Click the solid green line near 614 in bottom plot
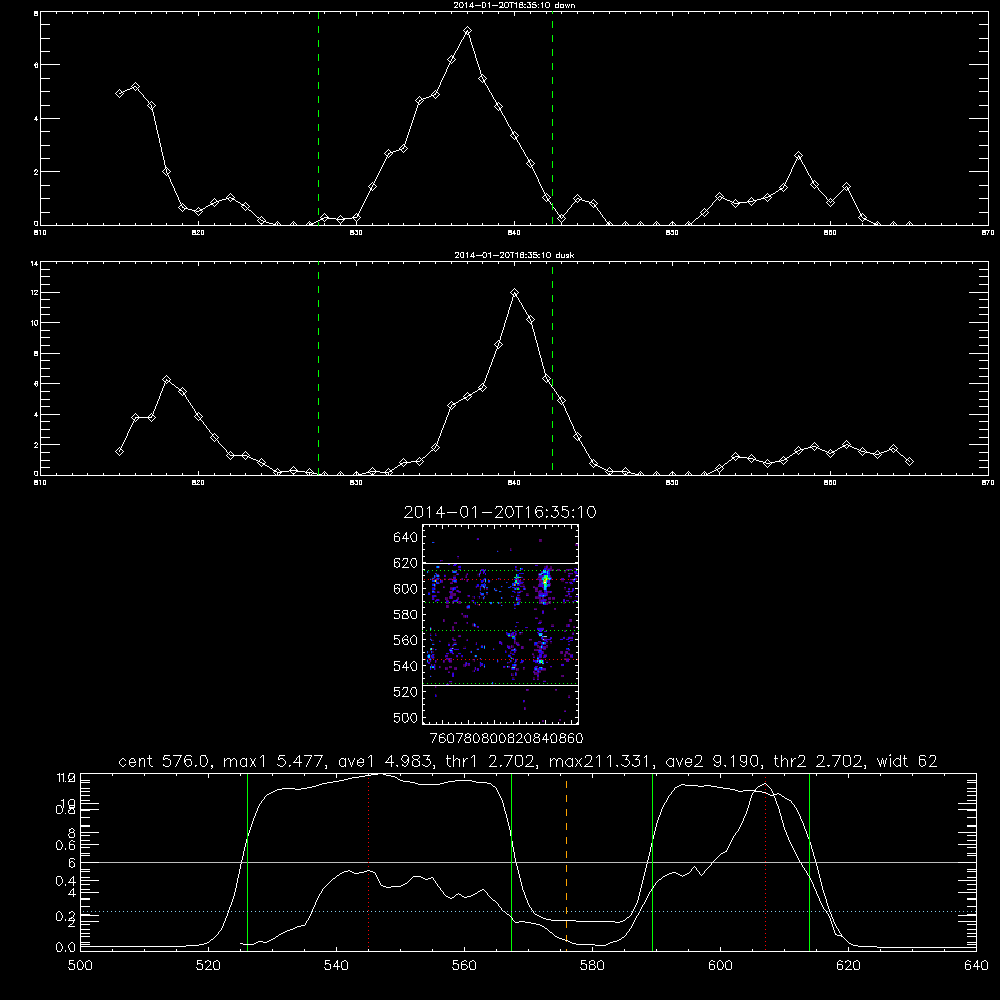Image resolution: width=1000 pixels, height=1000 pixels. coord(809,861)
